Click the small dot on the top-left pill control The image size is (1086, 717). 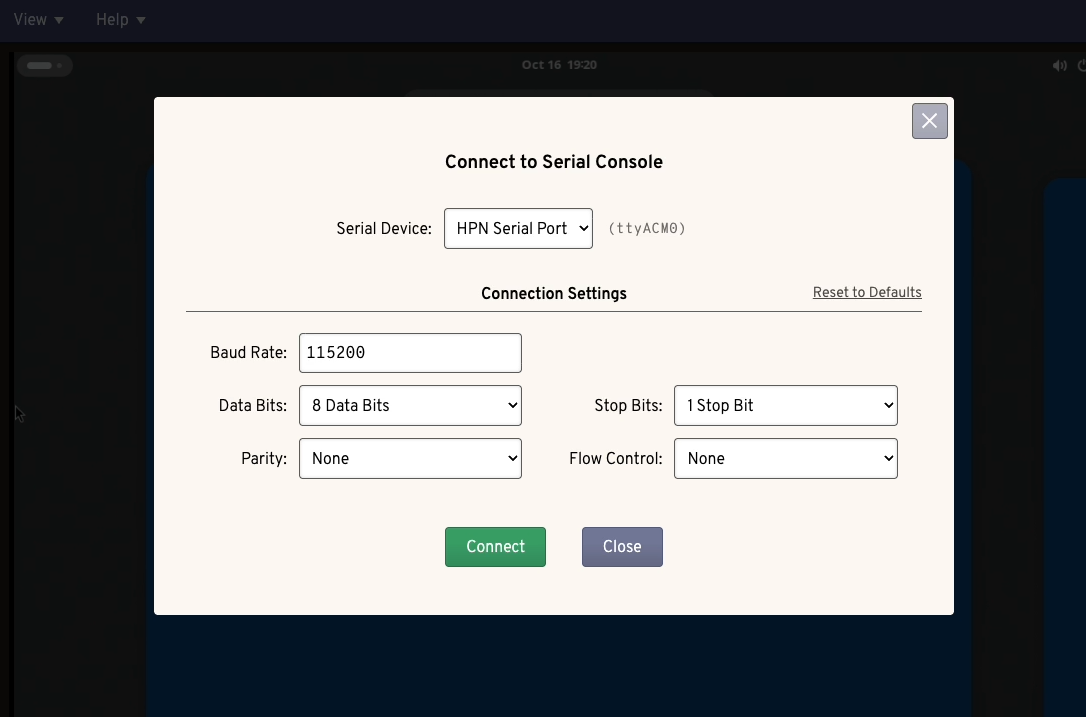pos(59,65)
